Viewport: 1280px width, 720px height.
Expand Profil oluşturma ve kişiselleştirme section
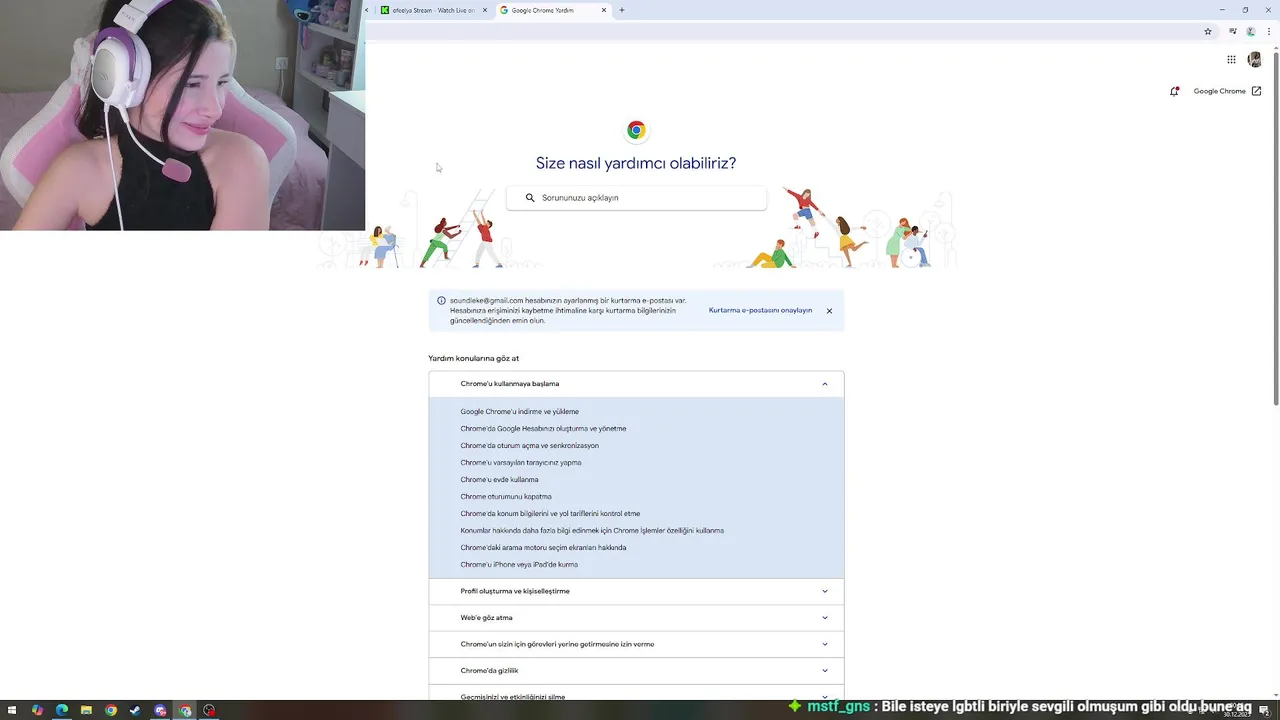[x=636, y=591]
